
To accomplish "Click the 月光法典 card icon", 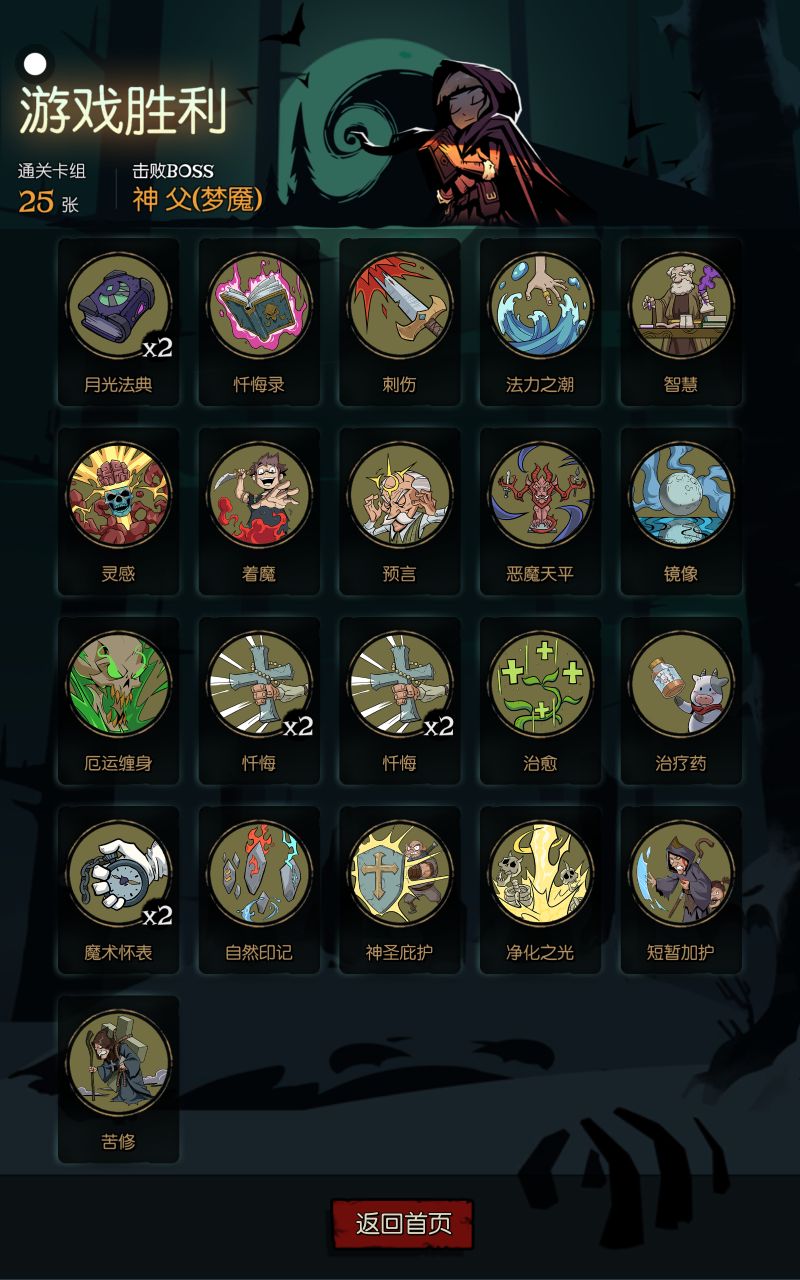I will pos(119,321).
